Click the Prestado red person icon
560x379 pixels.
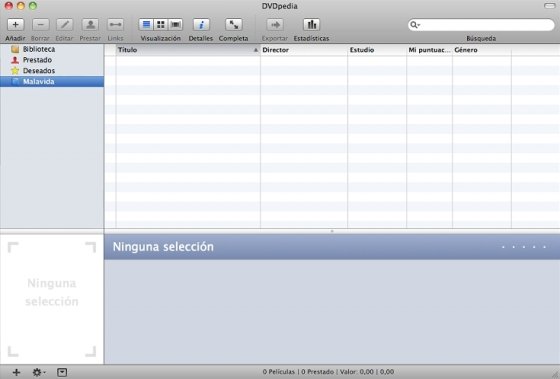pos(15,60)
